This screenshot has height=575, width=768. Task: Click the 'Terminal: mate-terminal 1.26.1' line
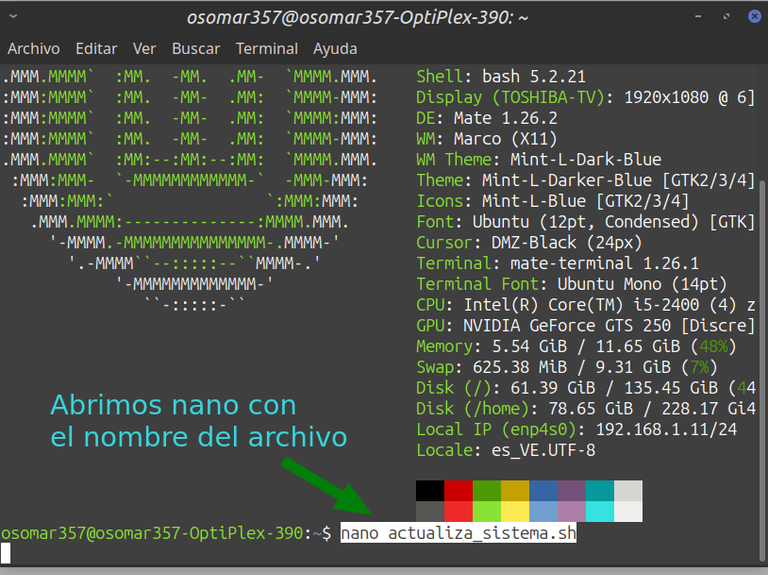(x=557, y=264)
